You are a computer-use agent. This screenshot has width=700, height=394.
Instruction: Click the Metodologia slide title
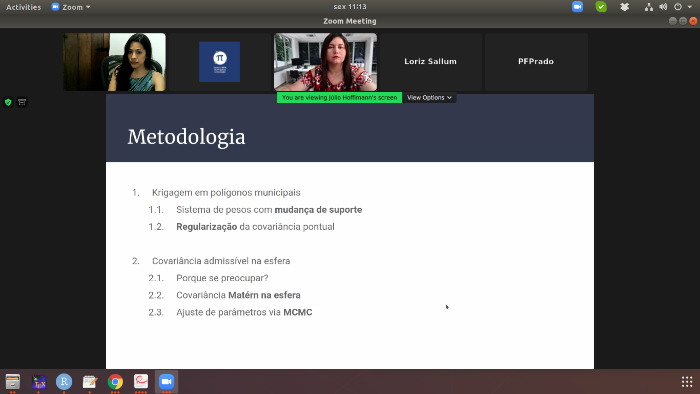point(186,137)
